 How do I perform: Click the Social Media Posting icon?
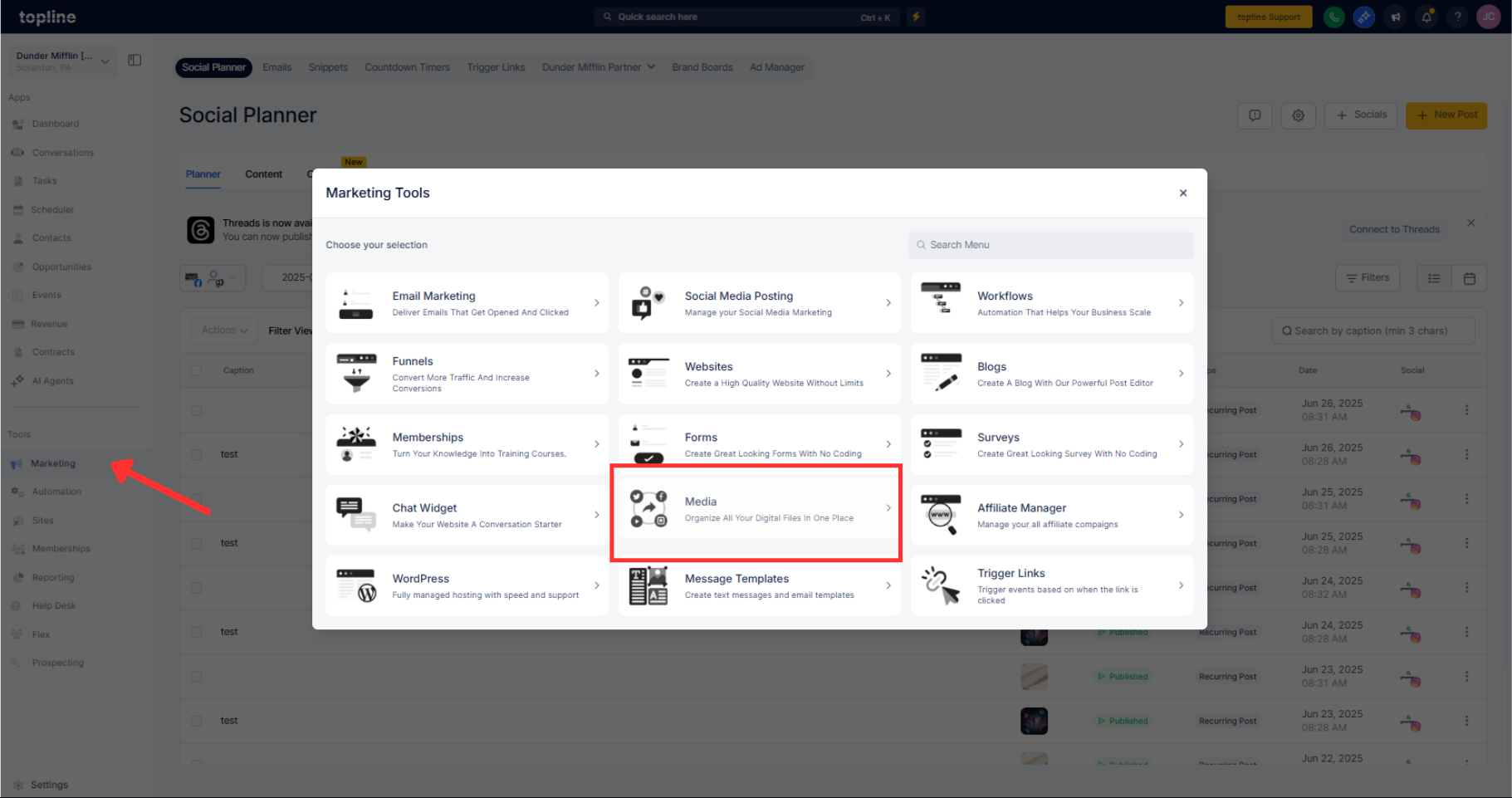click(648, 303)
